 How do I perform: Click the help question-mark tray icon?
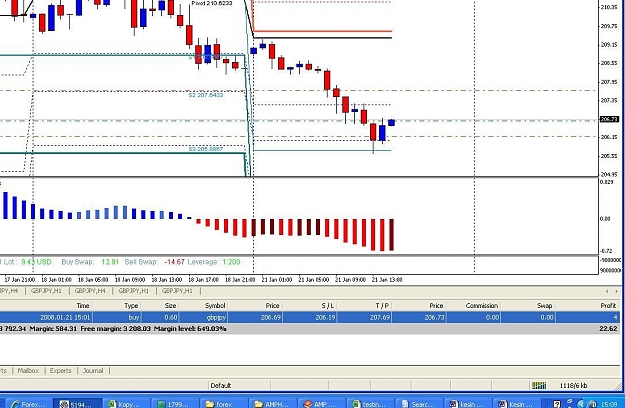557,404
